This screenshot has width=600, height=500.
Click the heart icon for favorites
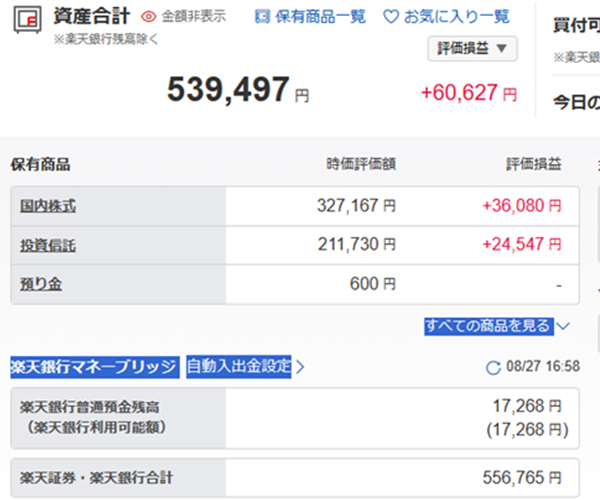pyautogui.click(x=390, y=17)
